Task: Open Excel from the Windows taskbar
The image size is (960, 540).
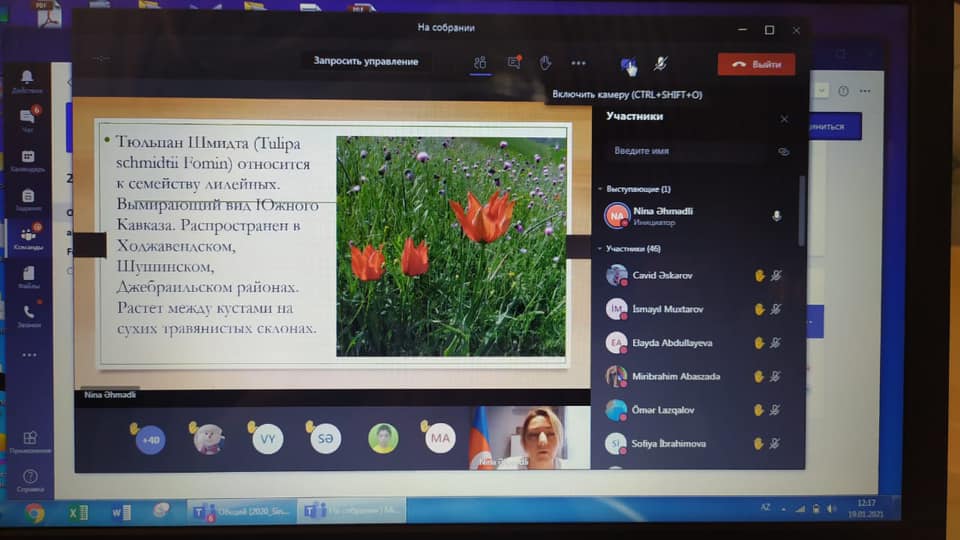Action: [78, 512]
